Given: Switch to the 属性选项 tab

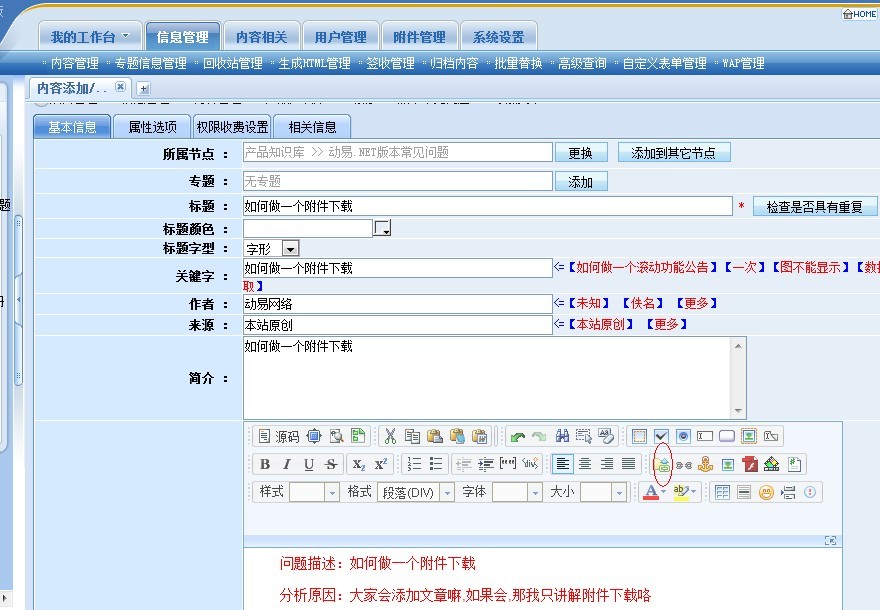Looking at the screenshot, I should click(152, 127).
